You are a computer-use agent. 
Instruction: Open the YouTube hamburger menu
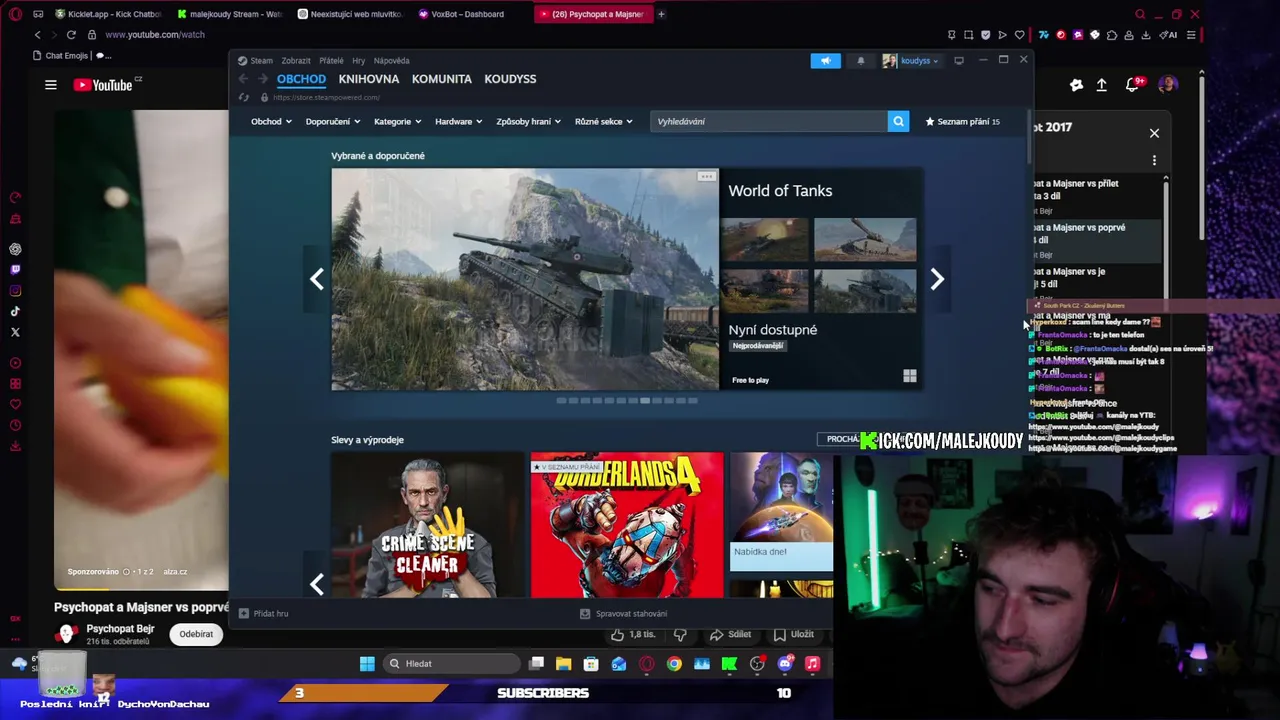coord(51,85)
